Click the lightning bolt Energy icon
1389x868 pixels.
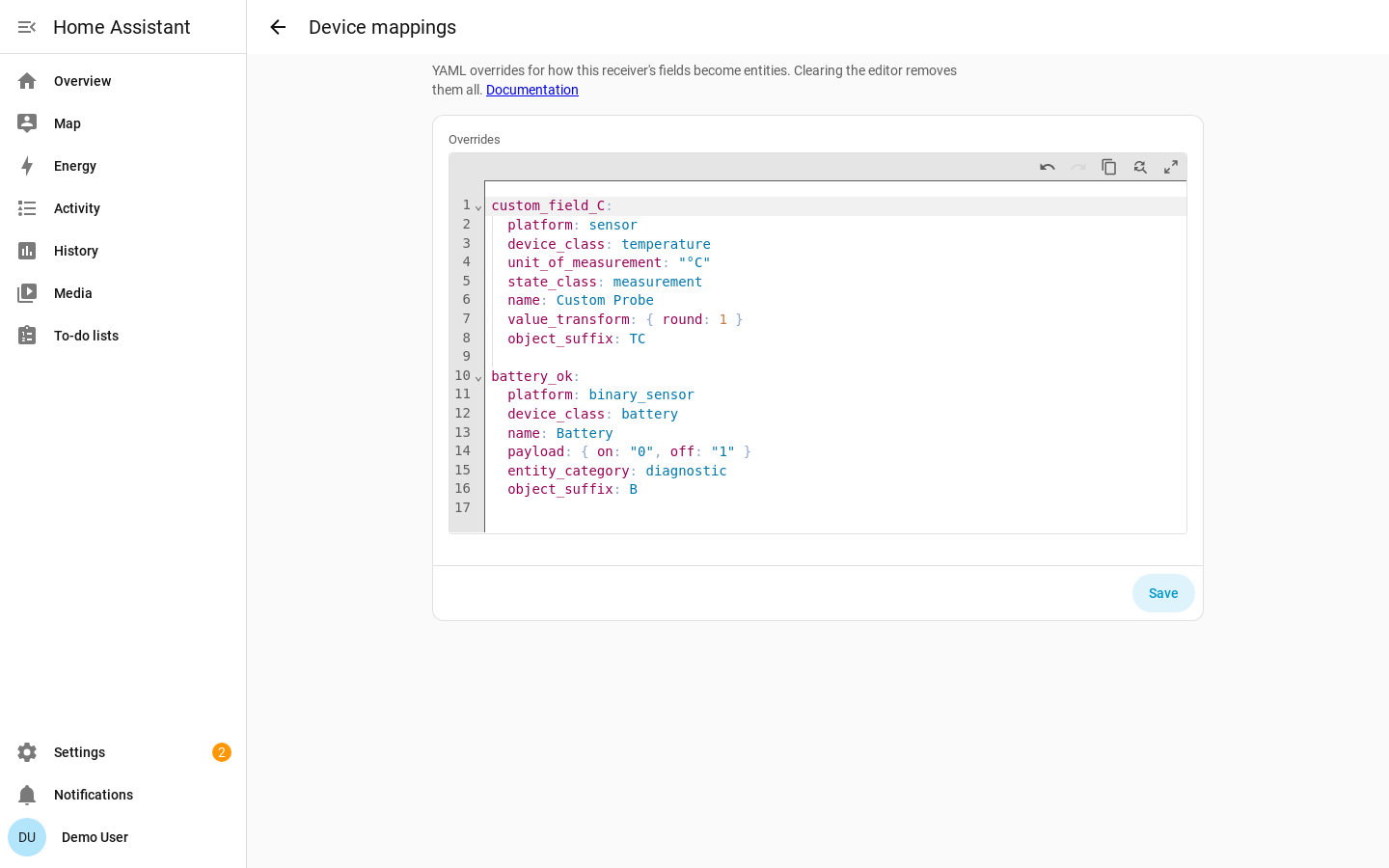click(x=27, y=166)
